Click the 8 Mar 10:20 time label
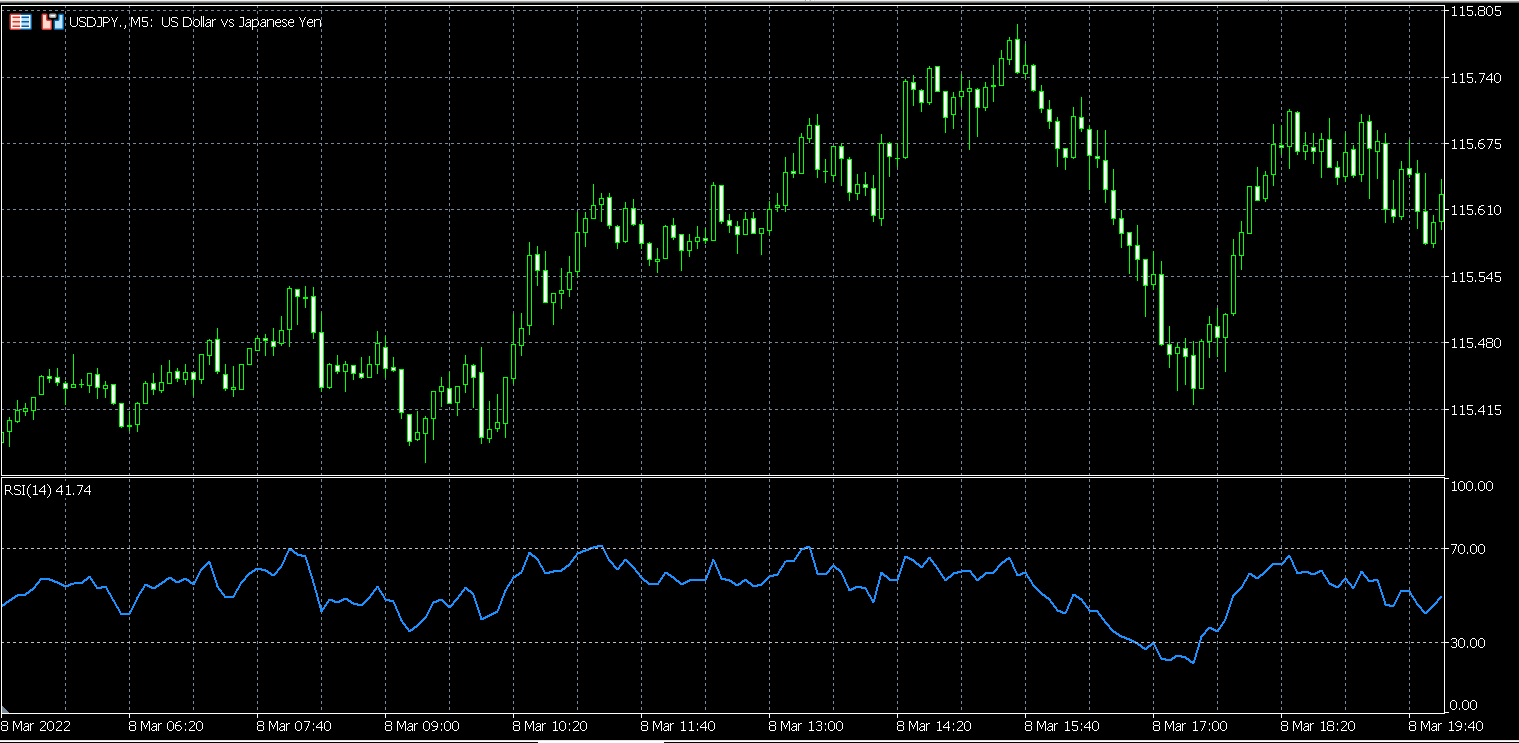The image size is (1519, 743). (549, 725)
